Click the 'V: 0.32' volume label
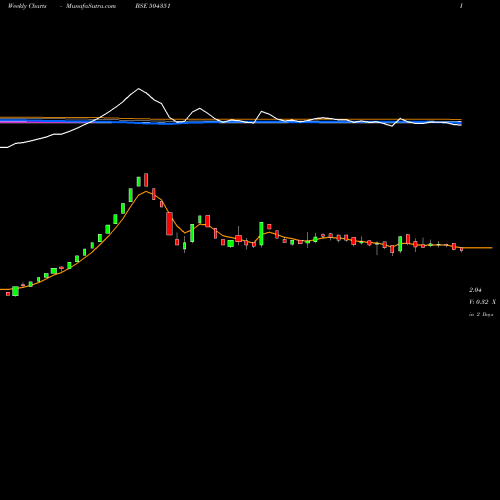 (479, 302)
